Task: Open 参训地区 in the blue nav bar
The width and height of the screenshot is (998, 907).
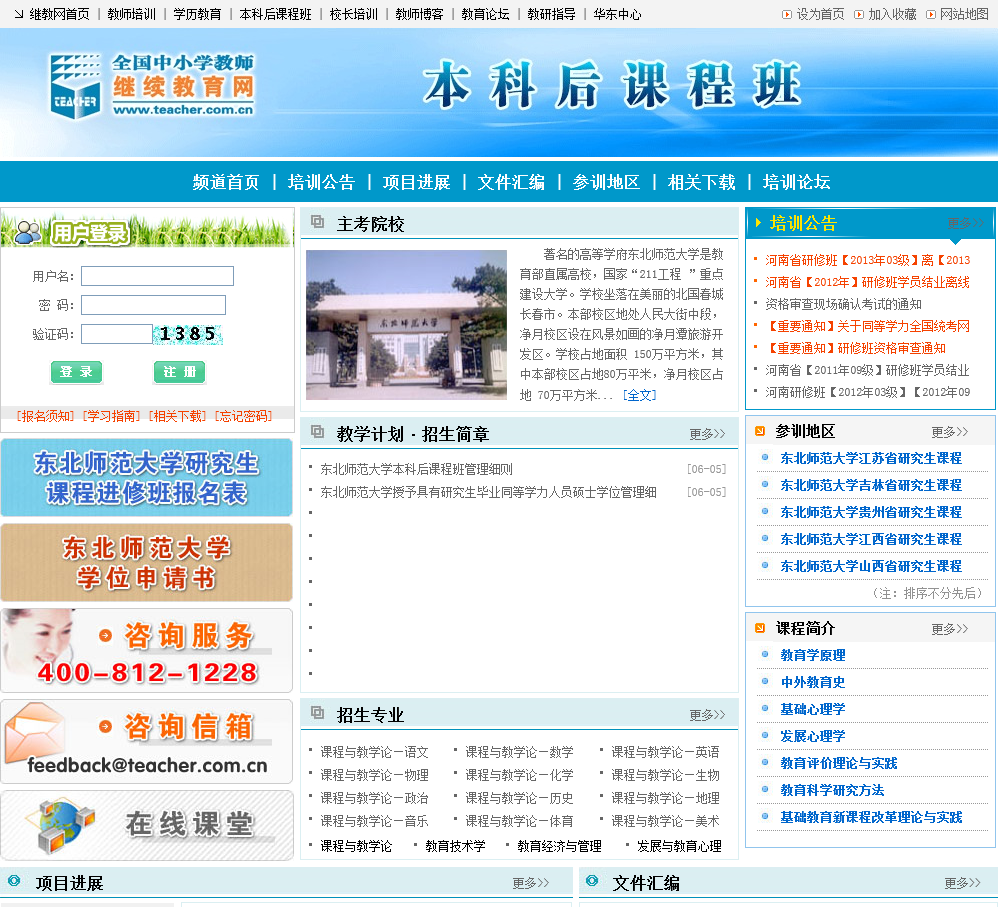Action: [606, 182]
